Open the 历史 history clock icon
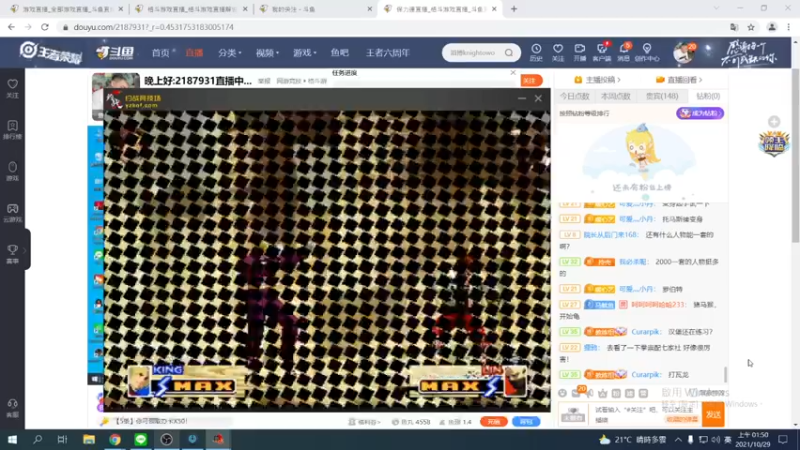The width and height of the screenshot is (800, 450). tap(536, 52)
